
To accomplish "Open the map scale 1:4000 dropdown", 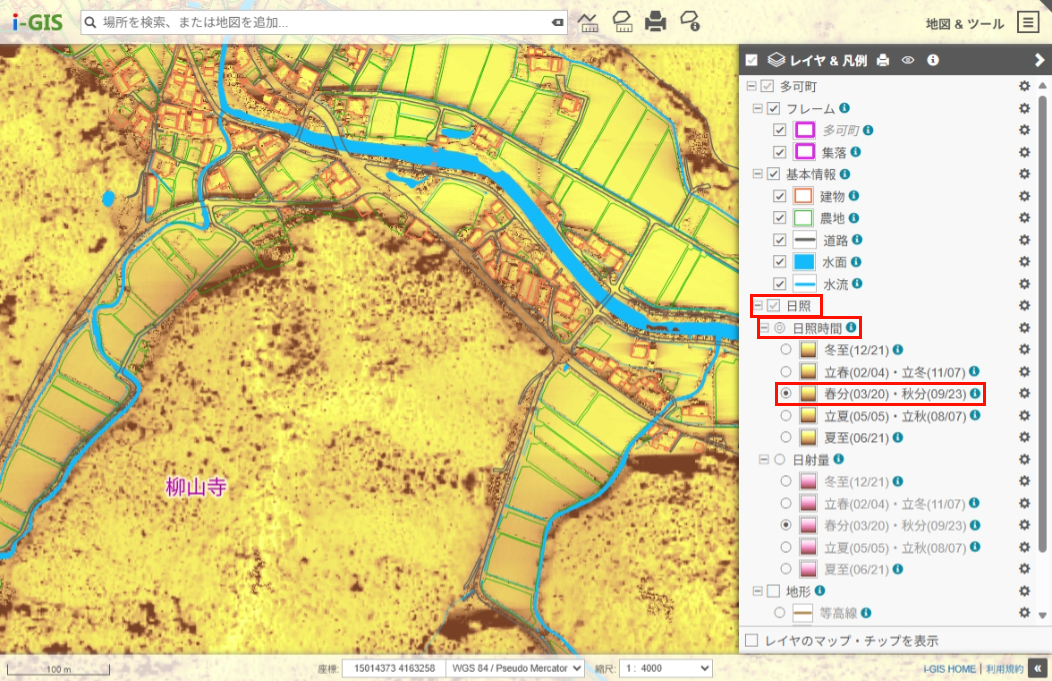I will coord(666,668).
